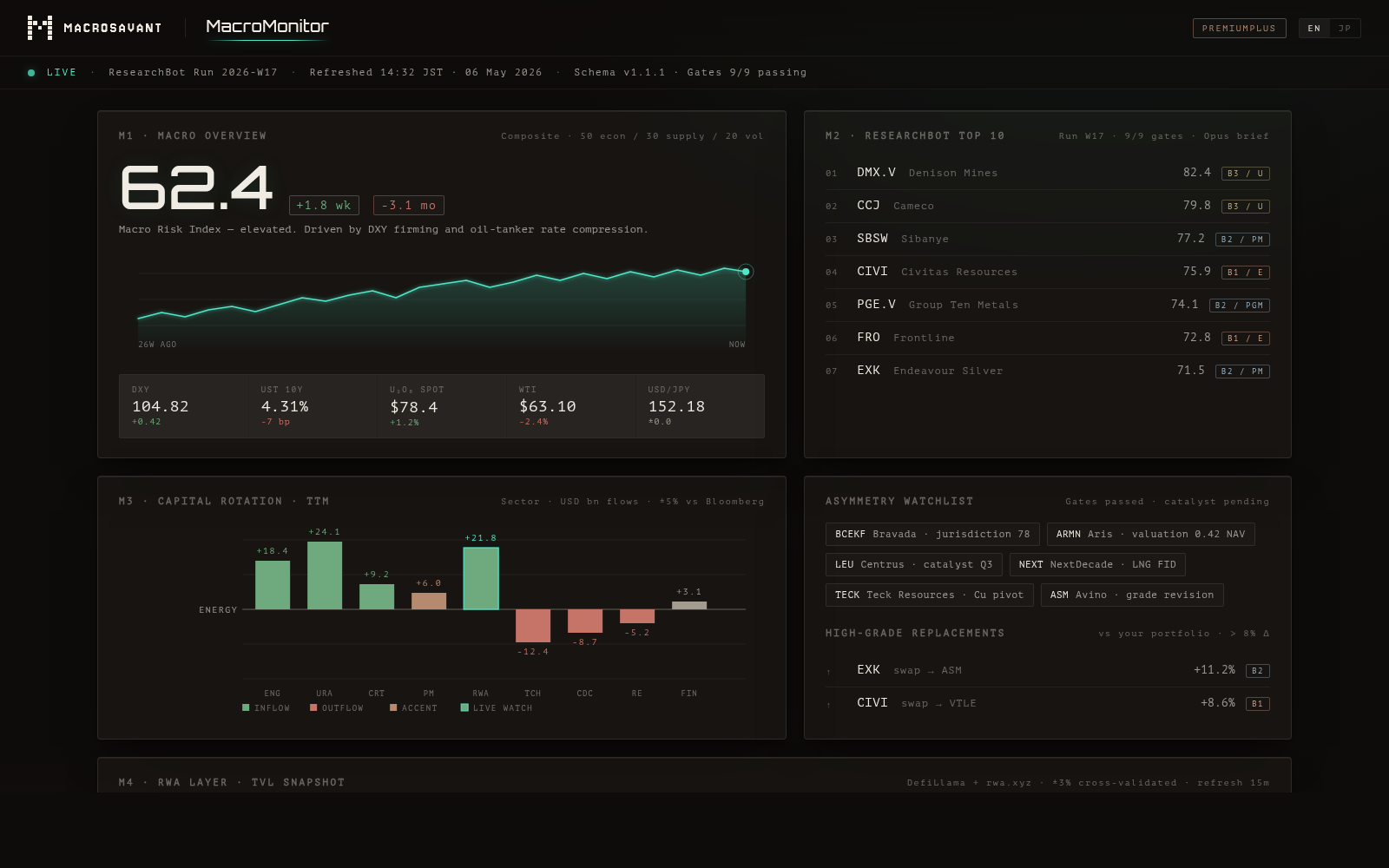1389x868 pixels.
Task: Open EXK swap to ASM replacement row
Action: click(1048, 670)
